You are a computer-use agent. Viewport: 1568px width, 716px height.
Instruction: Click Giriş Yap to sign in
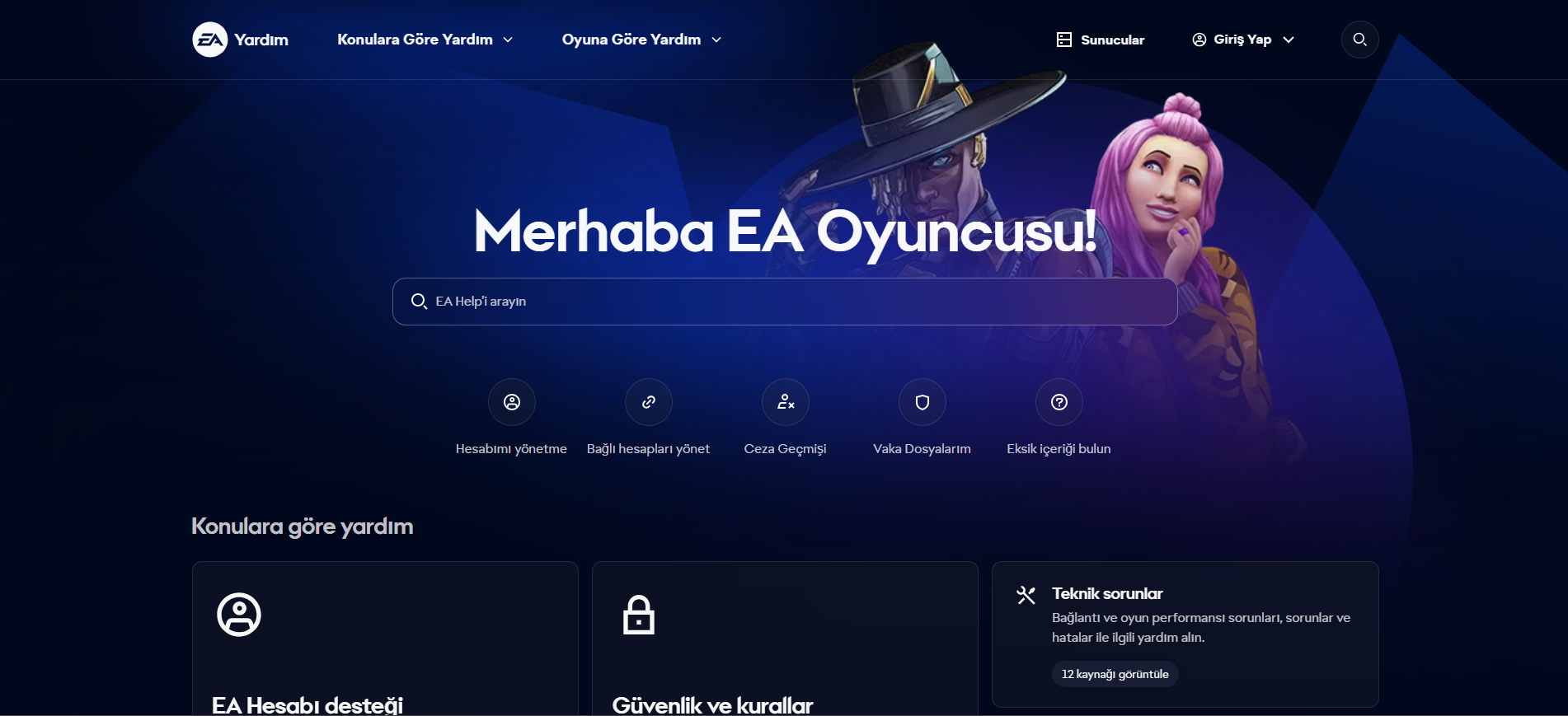point(1243,40)
